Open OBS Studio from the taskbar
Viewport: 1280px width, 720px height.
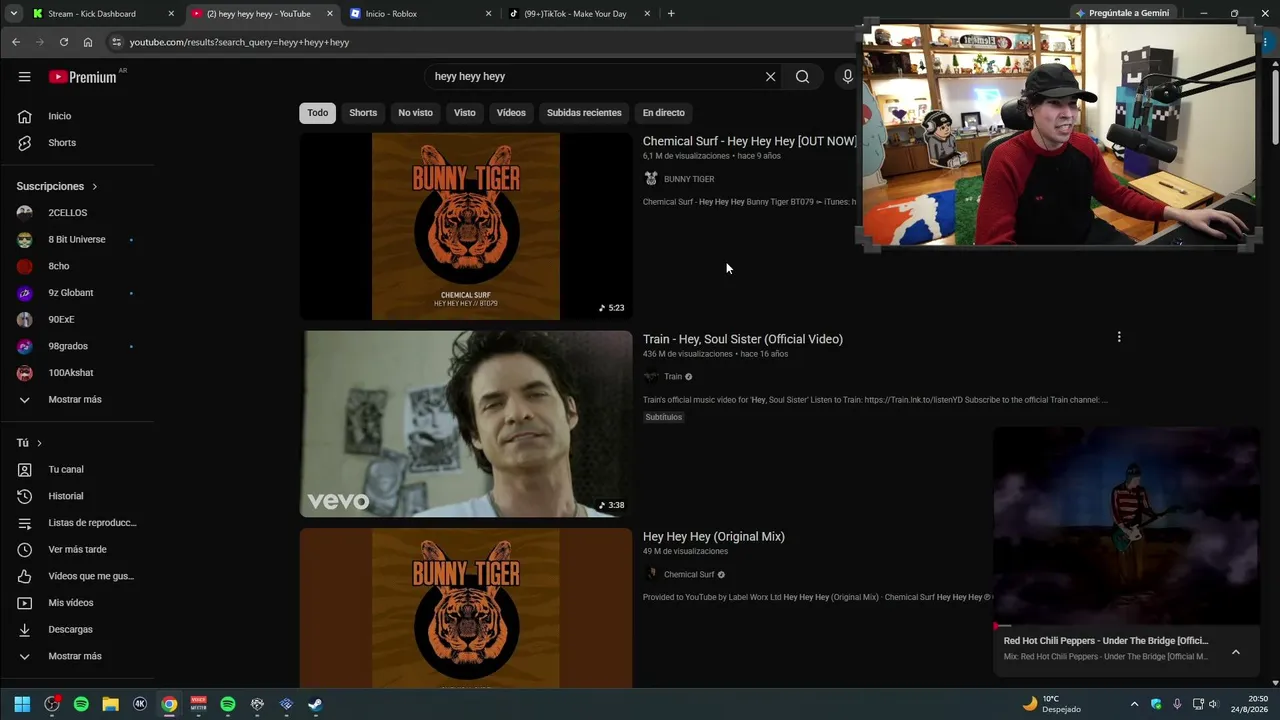pyautogui.click(x=52, y=704)
